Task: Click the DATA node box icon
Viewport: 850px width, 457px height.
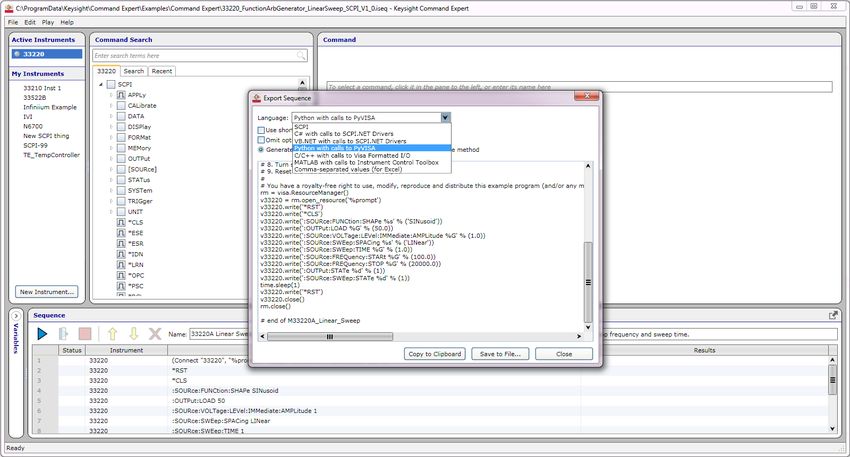Action: pyautogui.click(x=121, y=116)
